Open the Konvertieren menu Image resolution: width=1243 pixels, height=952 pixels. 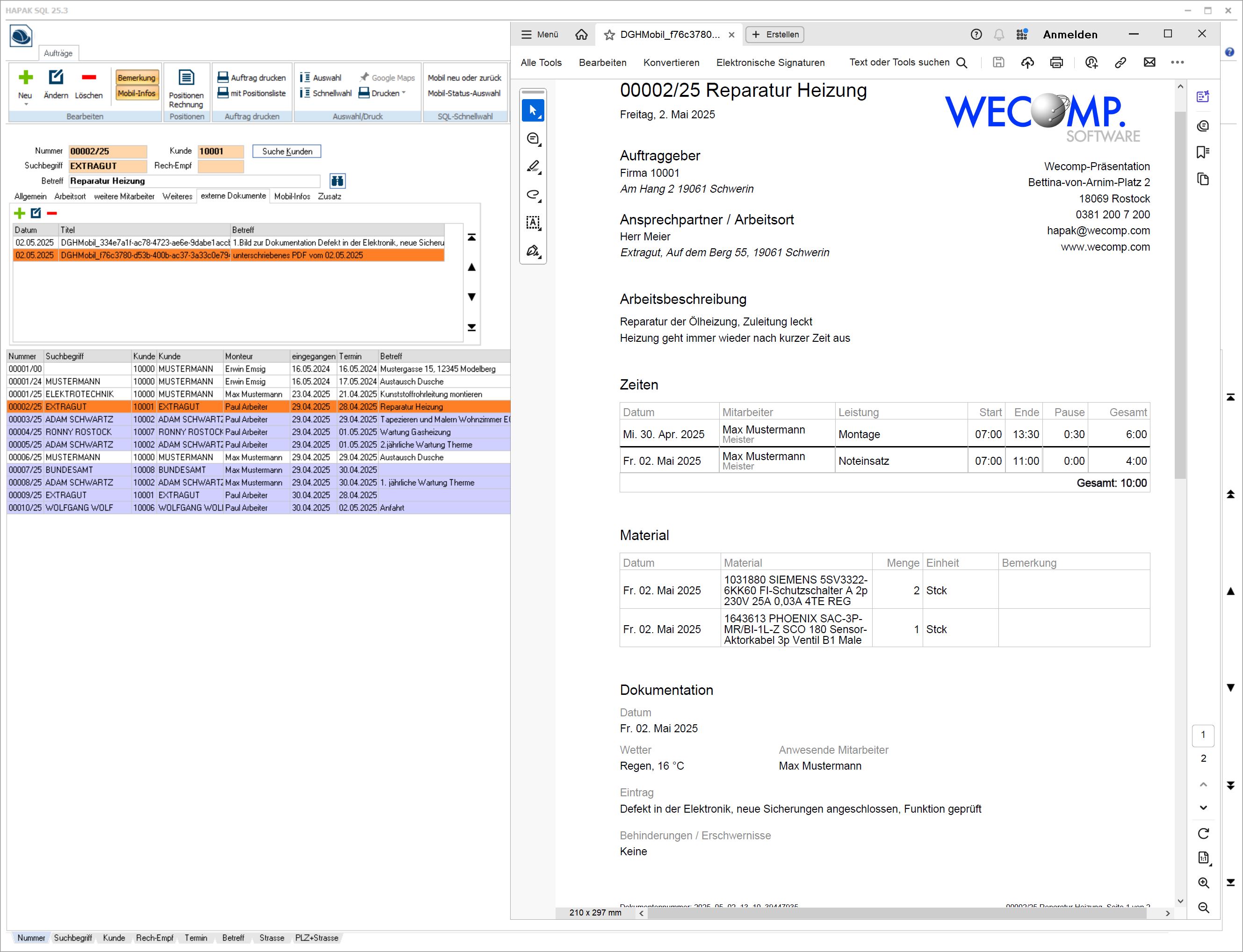[671, 62]
